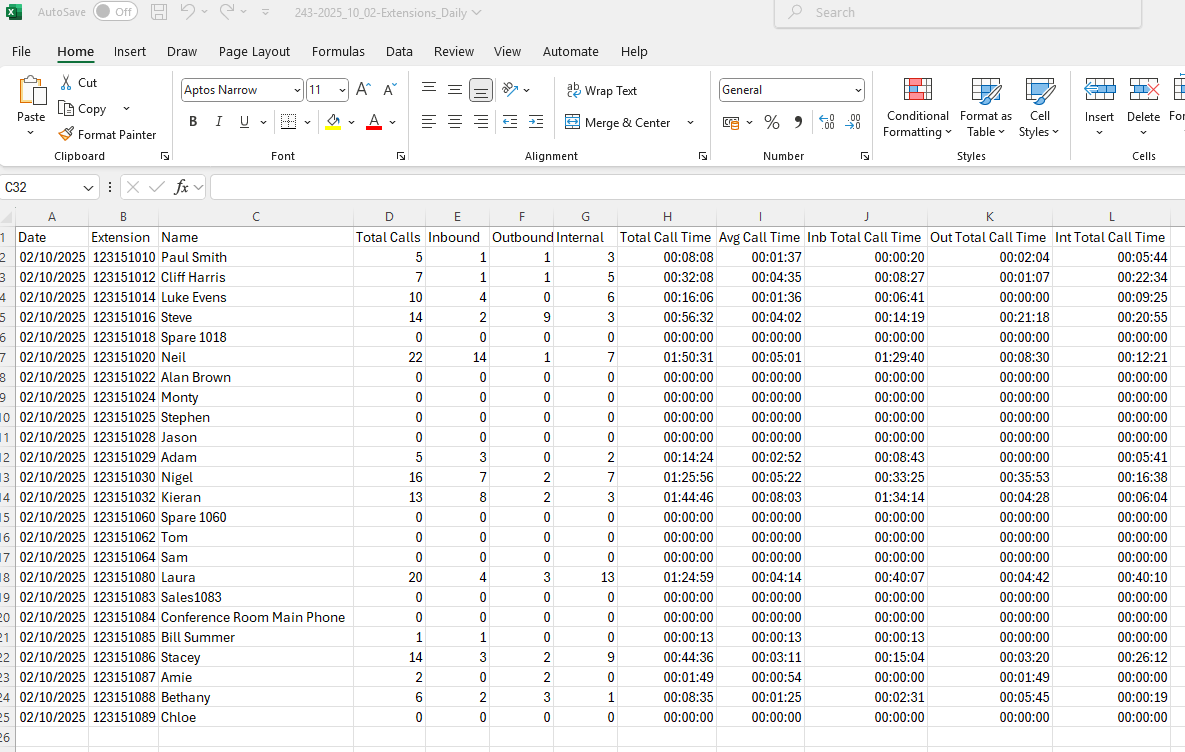Toggle center horizontal alignment
The image size is (1185, 752).
pyautogui.click(x=455, y=122)
